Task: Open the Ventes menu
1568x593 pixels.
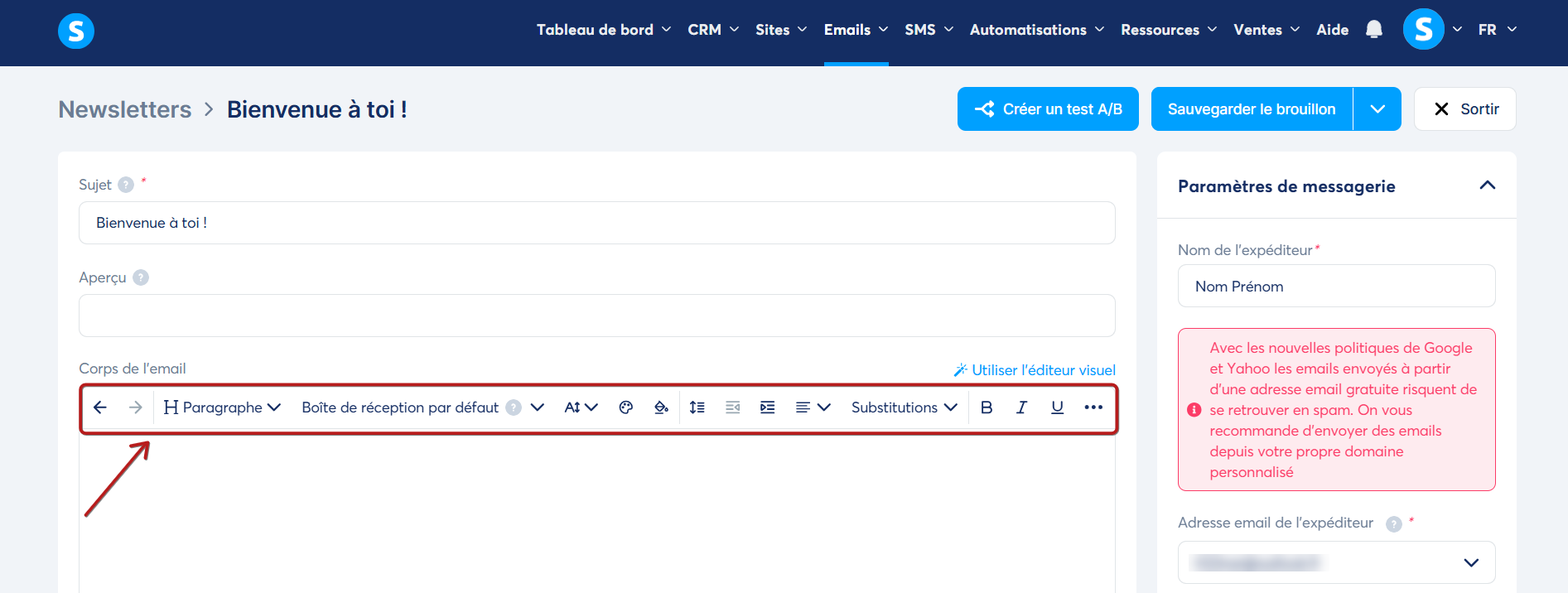Action: (1266, 30)
